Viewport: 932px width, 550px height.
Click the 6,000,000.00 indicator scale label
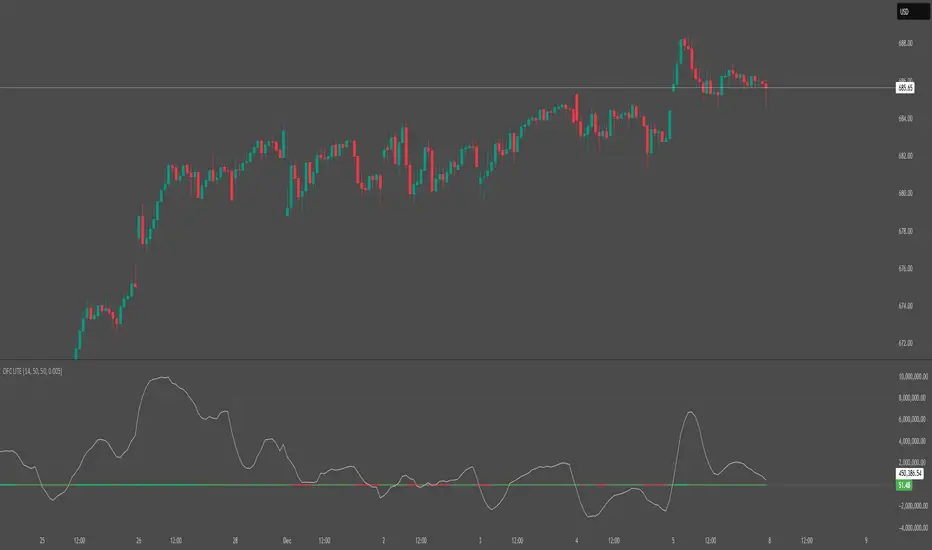coord(913,419)
